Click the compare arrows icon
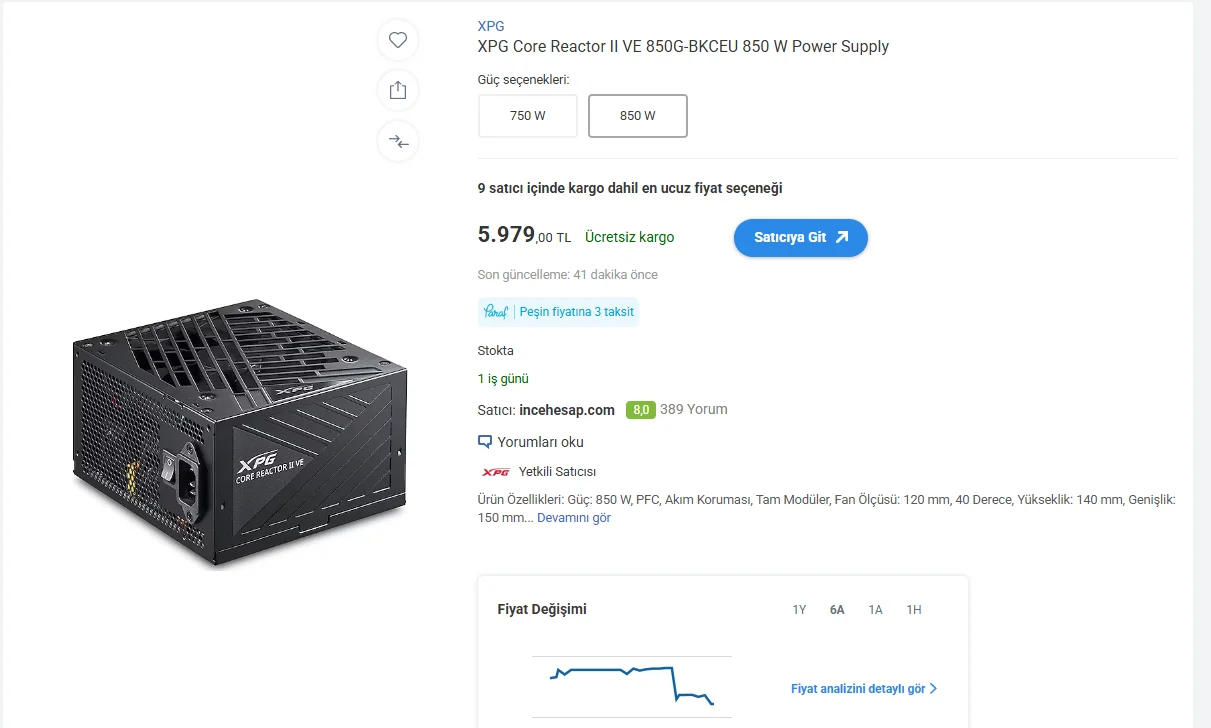Viewport: 1211px width, 728px height. click(x=398, y=141)
